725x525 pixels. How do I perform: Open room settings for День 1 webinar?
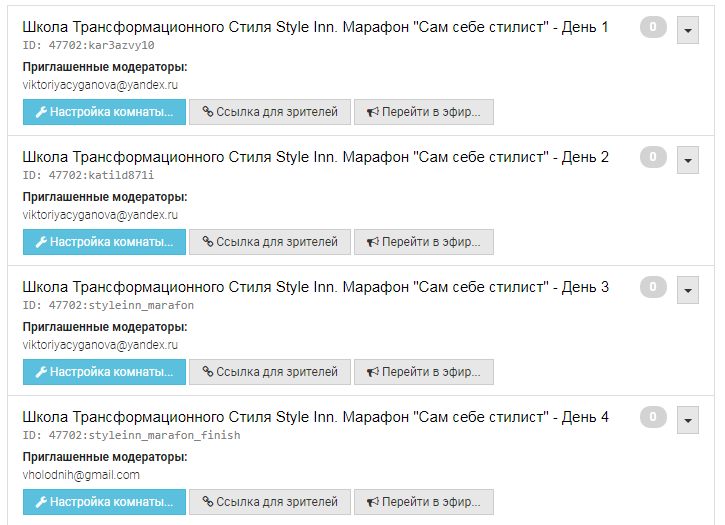click(x=104, y=112)
